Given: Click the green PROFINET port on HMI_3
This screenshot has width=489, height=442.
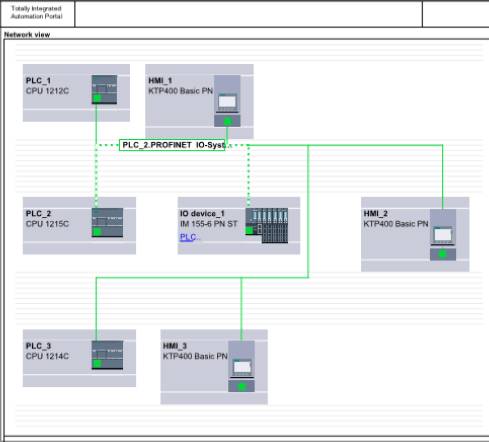Looking at the screenshot, I should pyautogui.click(x=242, y=386).
